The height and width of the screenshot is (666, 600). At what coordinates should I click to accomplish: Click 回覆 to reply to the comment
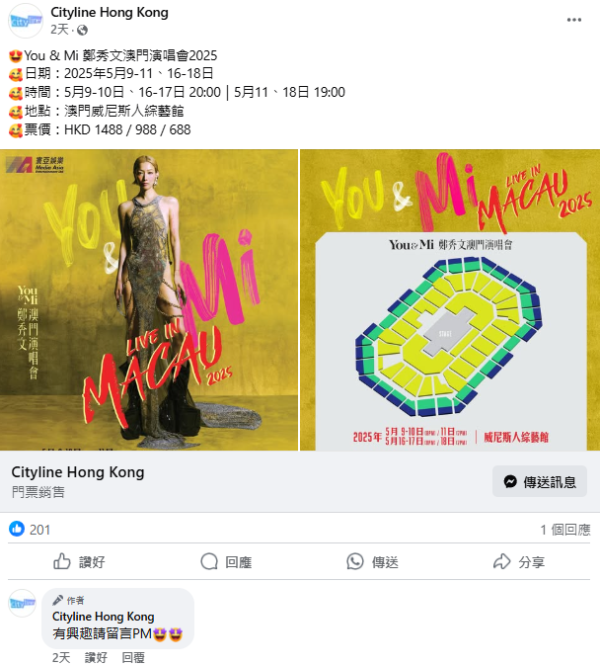pos(133,658)
